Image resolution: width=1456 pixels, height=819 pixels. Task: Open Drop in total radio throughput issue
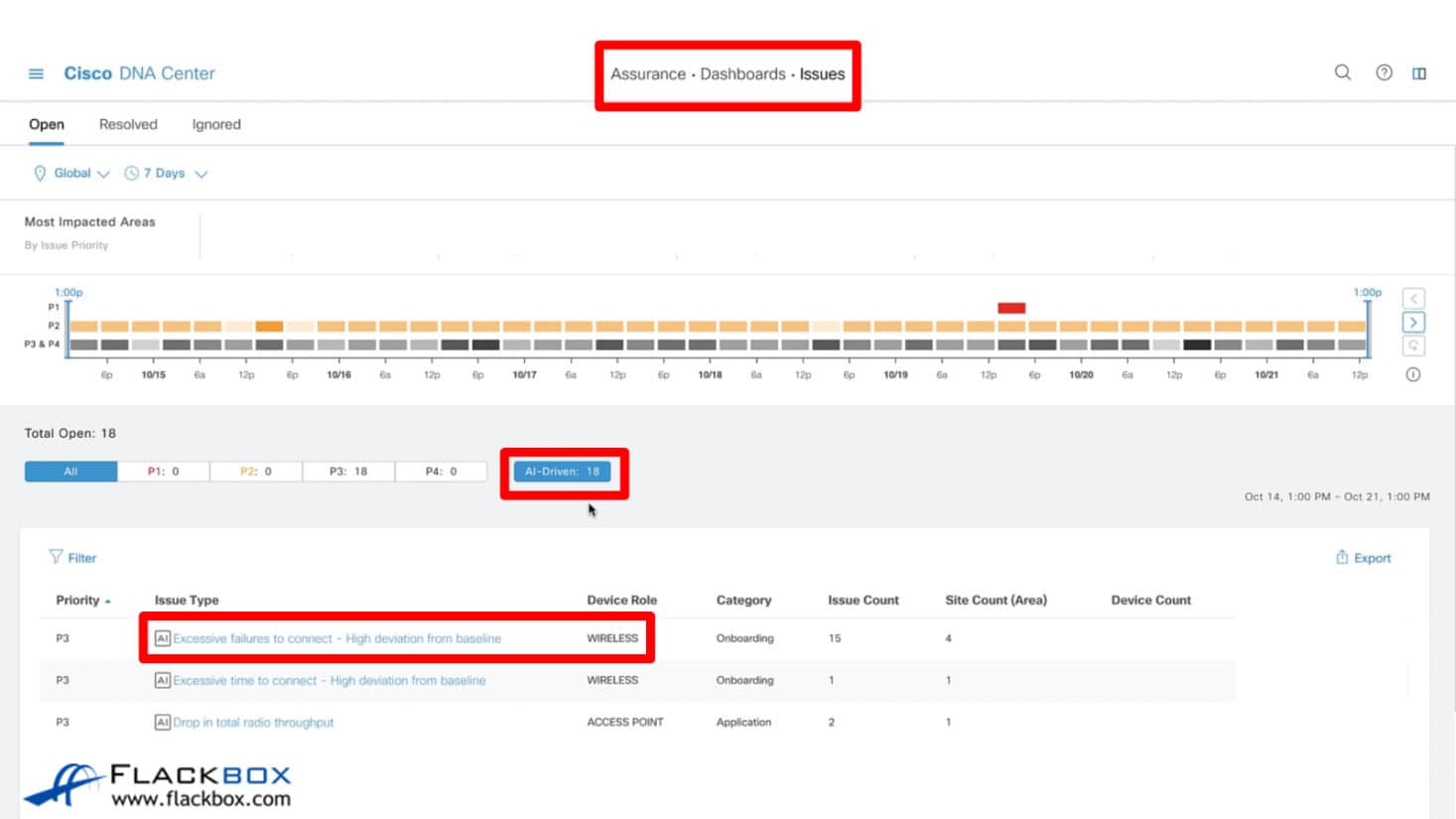coord(253,723)
